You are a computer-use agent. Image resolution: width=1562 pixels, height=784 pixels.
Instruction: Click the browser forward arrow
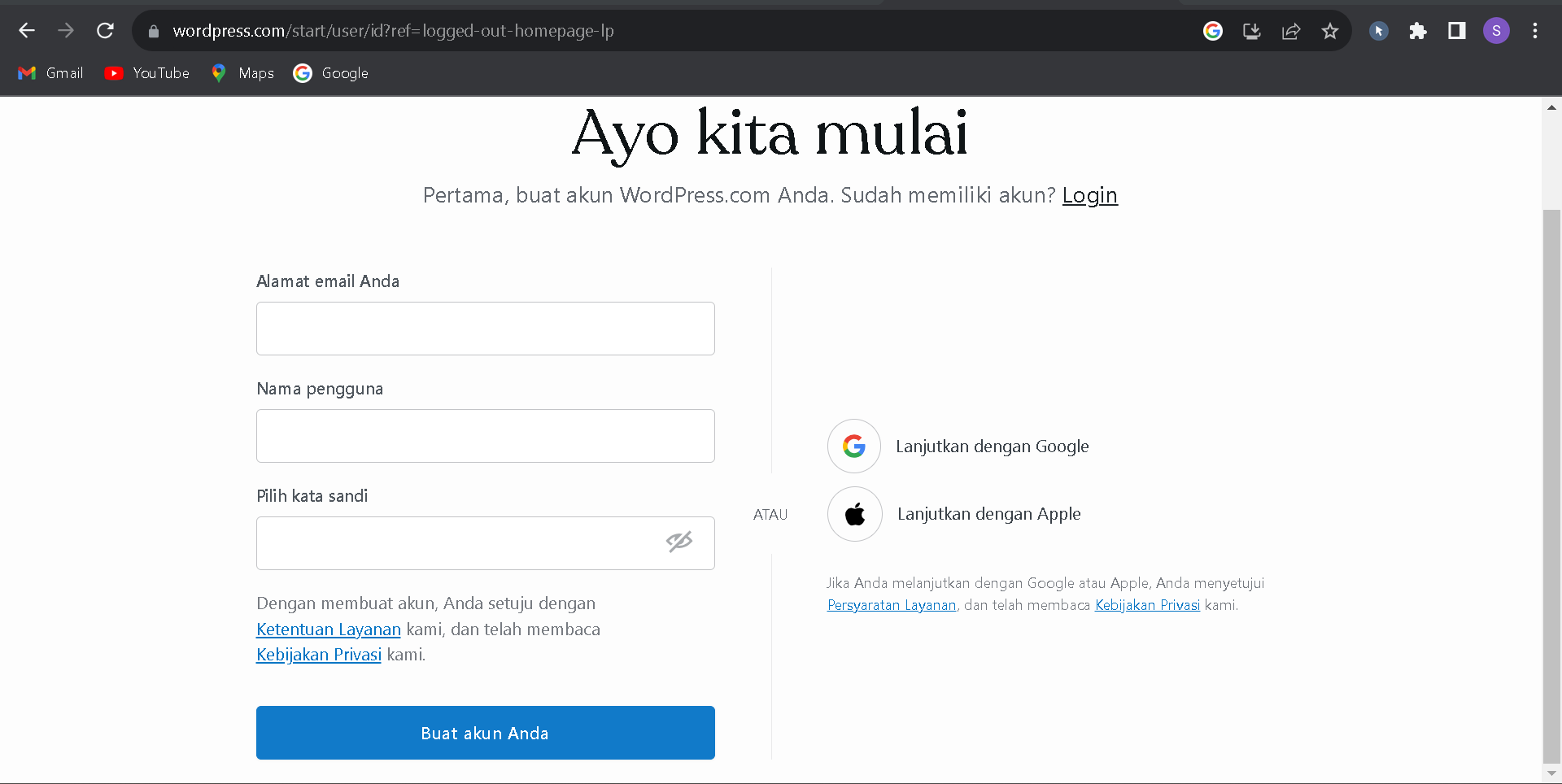pyautogui.click(x=66, y=31)
